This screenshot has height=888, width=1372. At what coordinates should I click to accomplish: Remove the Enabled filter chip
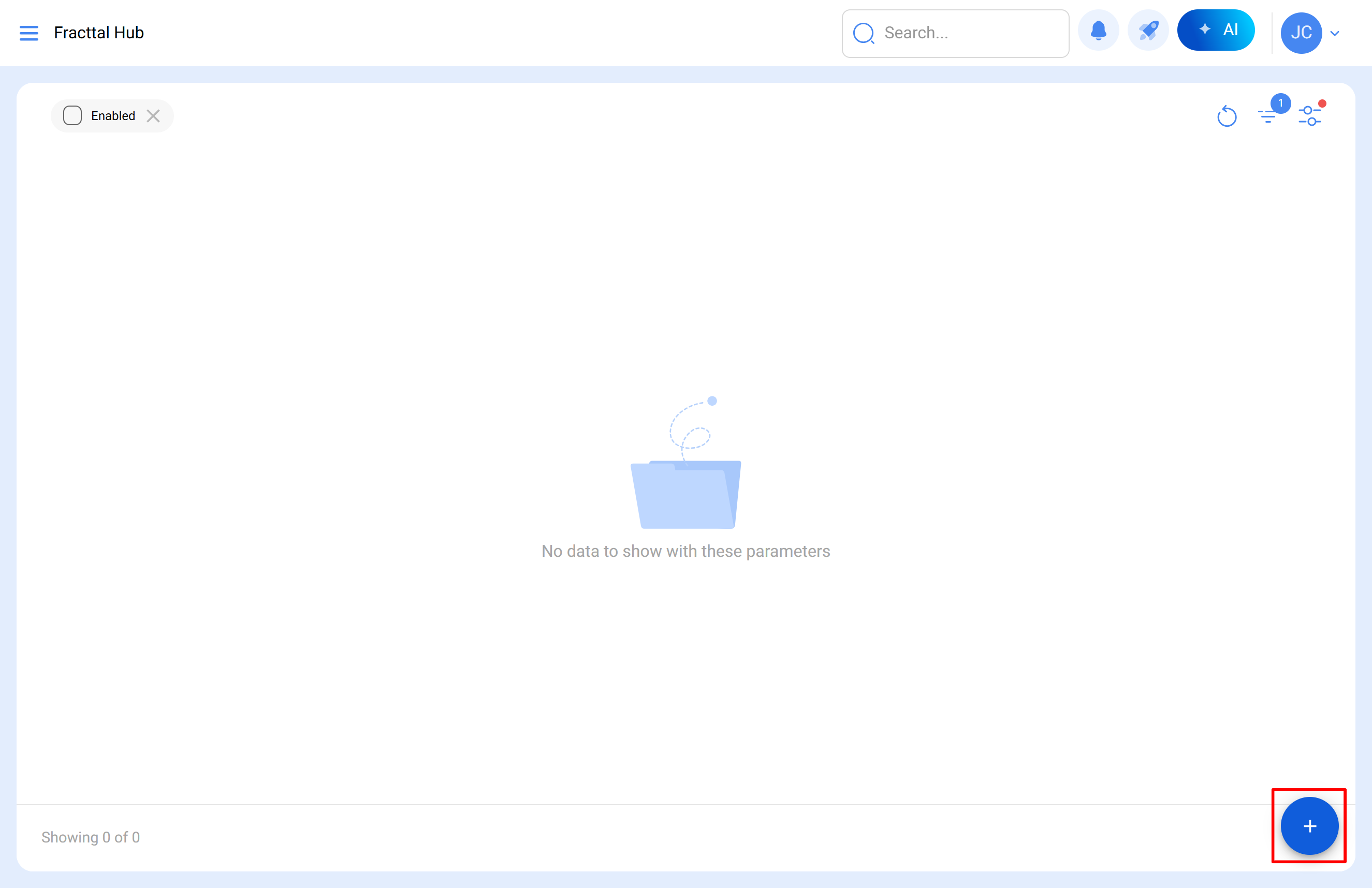coord(153,116)
